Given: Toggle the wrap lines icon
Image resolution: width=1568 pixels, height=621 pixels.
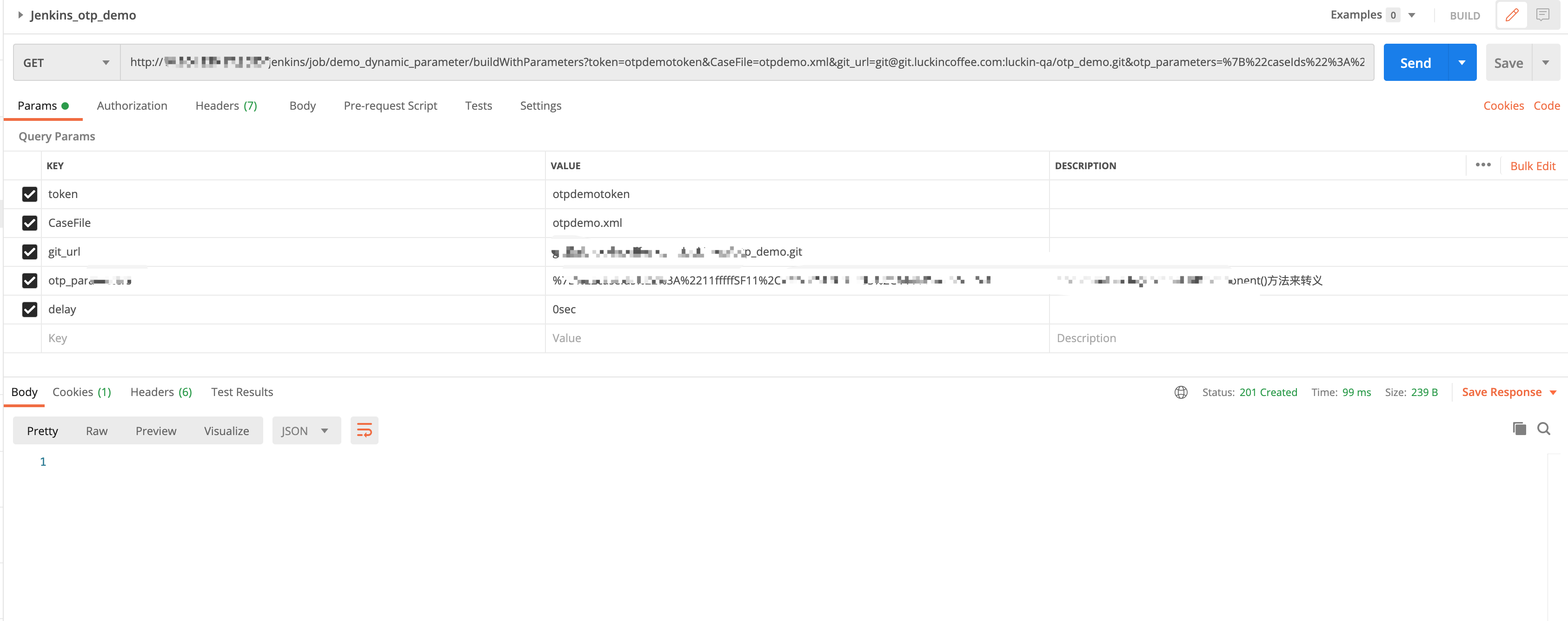Looking at the screenshot, I should click(x=364, y=430).
